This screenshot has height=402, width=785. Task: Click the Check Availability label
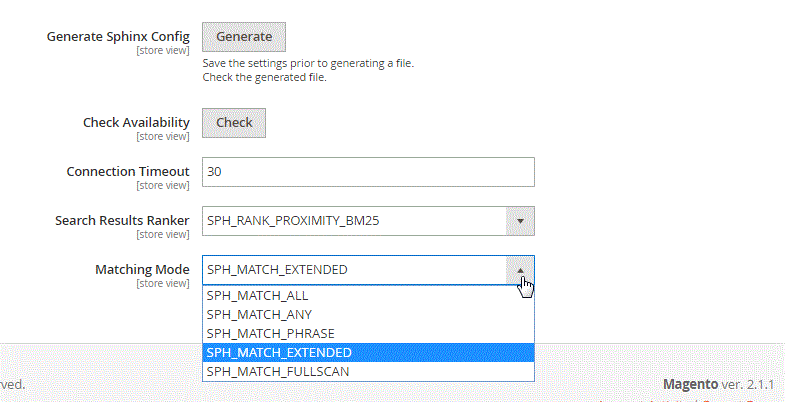tap(136, 122)
